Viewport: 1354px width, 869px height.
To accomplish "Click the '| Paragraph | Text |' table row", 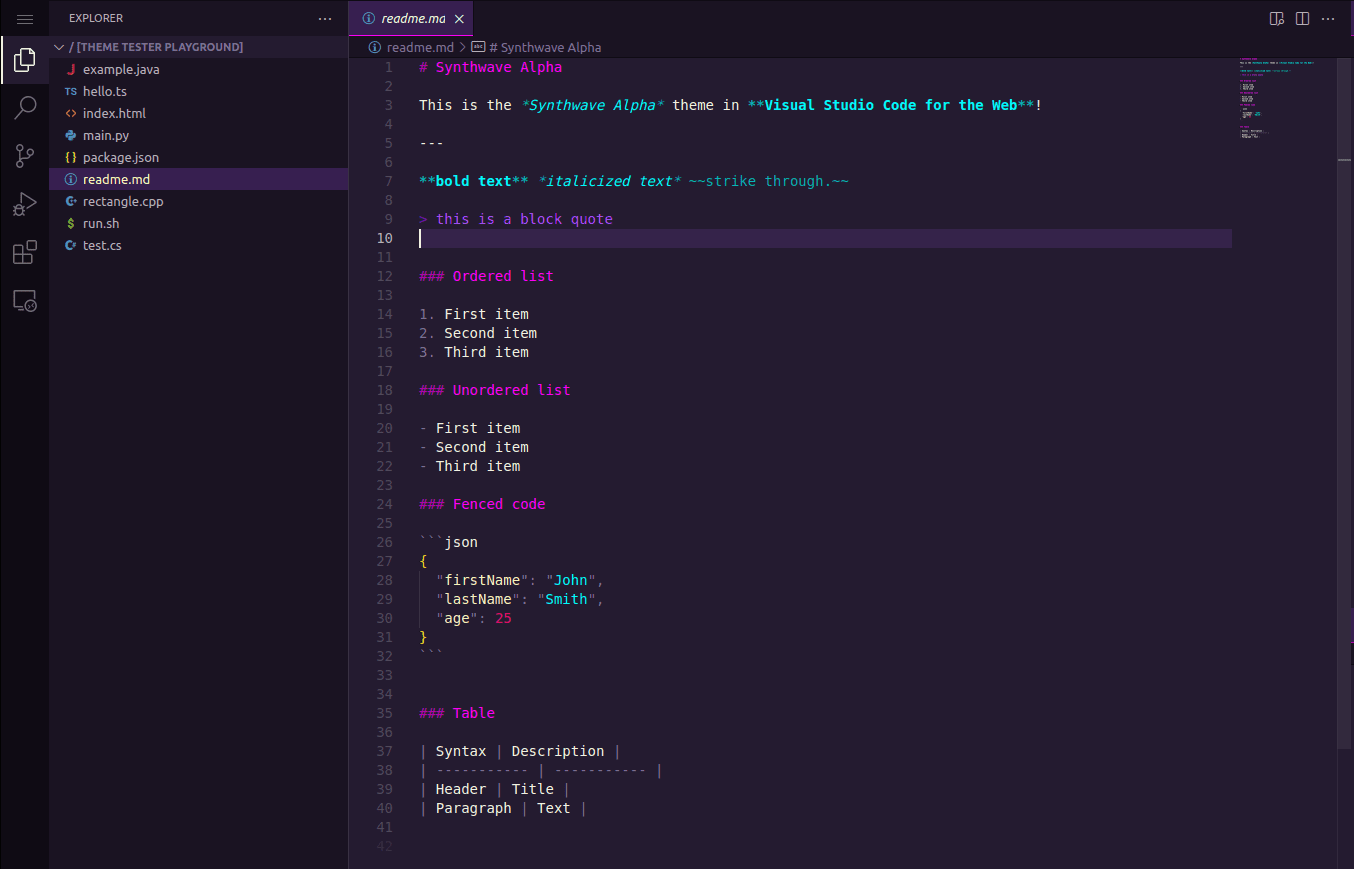I will (x=503, y=809).
